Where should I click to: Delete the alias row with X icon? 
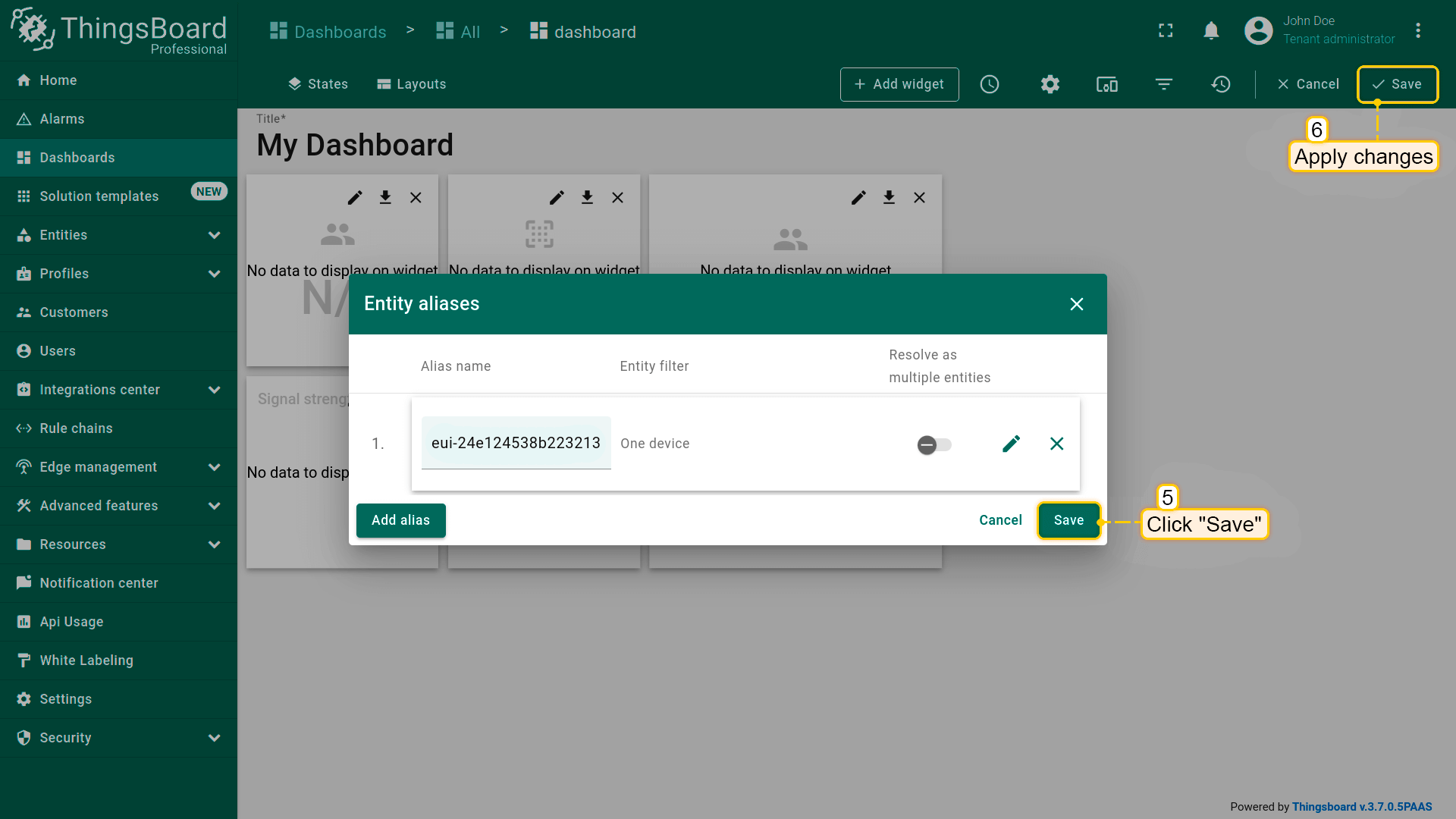pos(1056,444)
